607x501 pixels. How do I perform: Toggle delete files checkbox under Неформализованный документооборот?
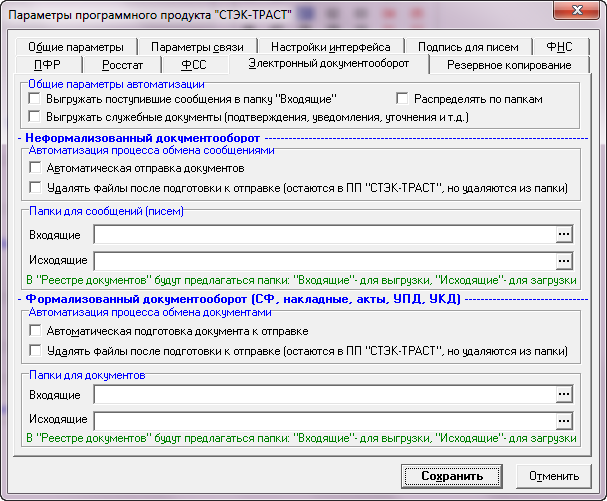[x=35, y=187]
